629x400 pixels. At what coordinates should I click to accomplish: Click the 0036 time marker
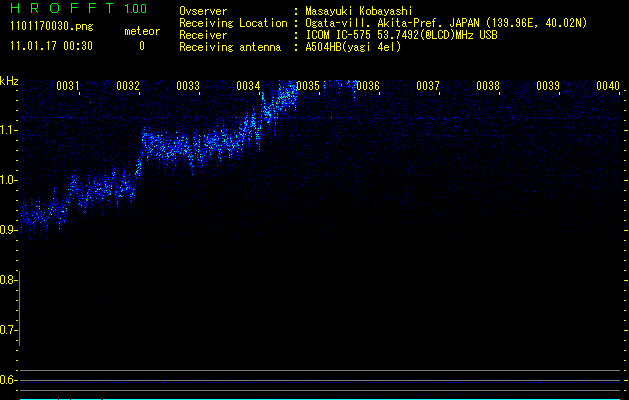368,87
